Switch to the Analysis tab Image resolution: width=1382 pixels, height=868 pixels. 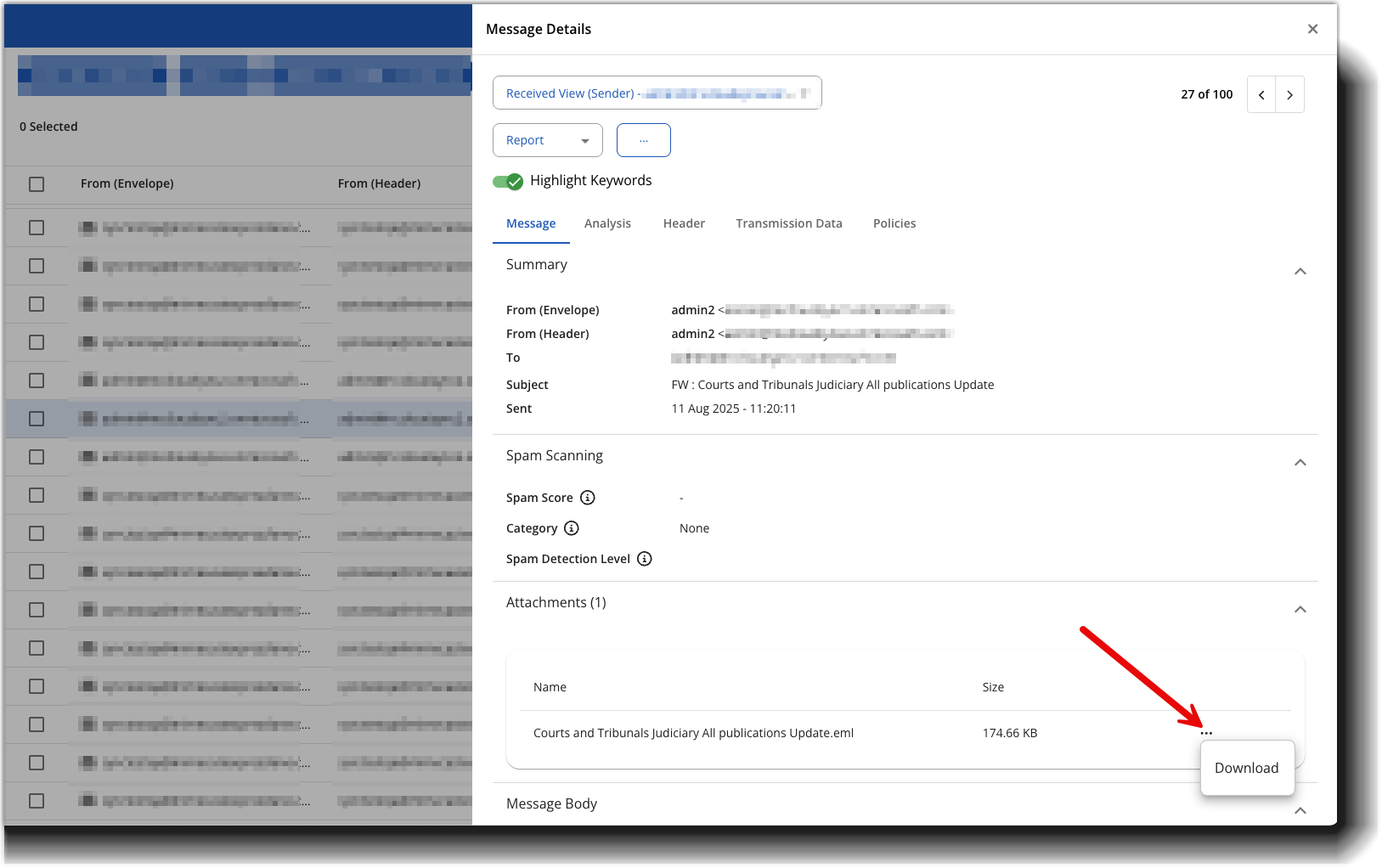tap(607, 223)
